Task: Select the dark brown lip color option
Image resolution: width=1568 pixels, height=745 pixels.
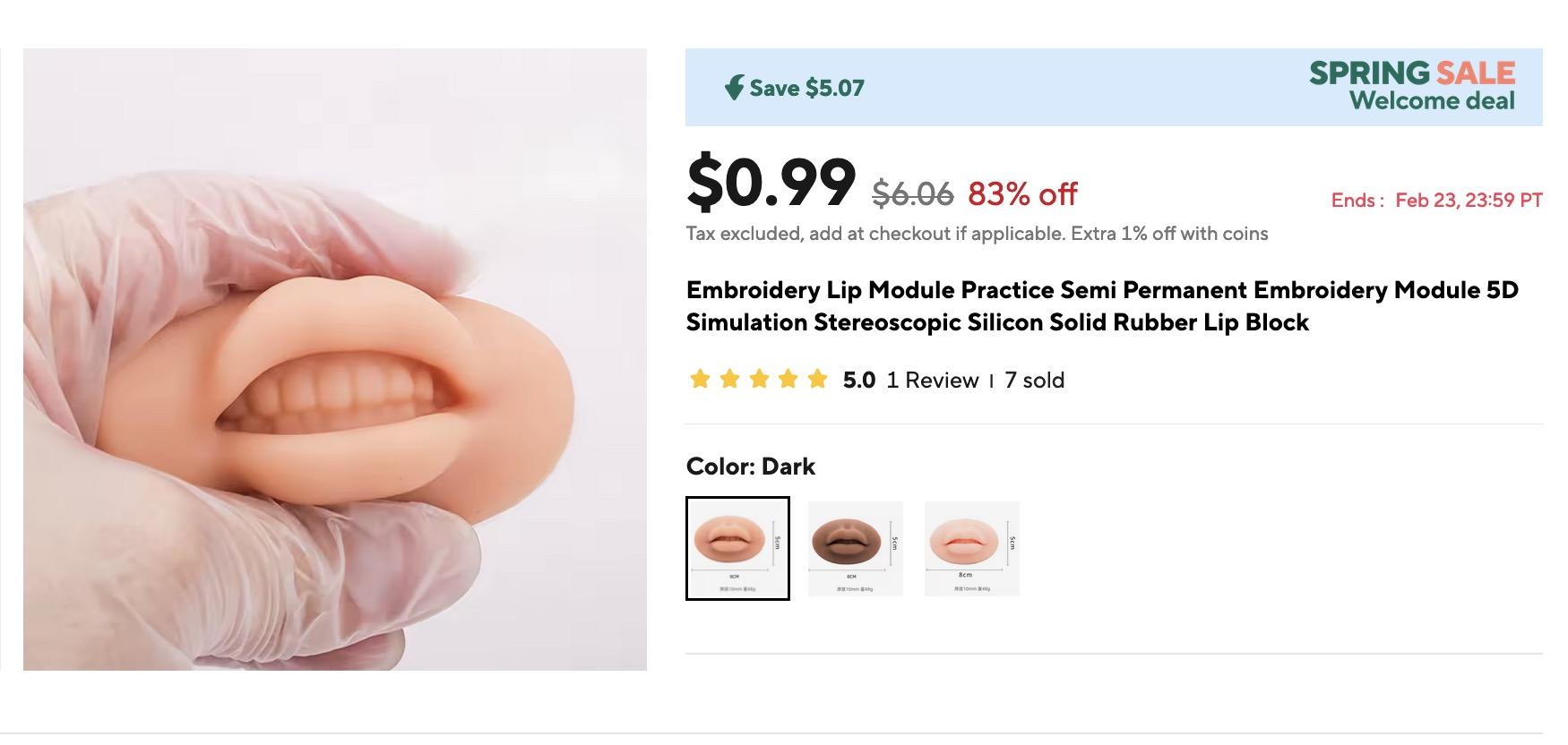Action: click(x=855, y=548)
